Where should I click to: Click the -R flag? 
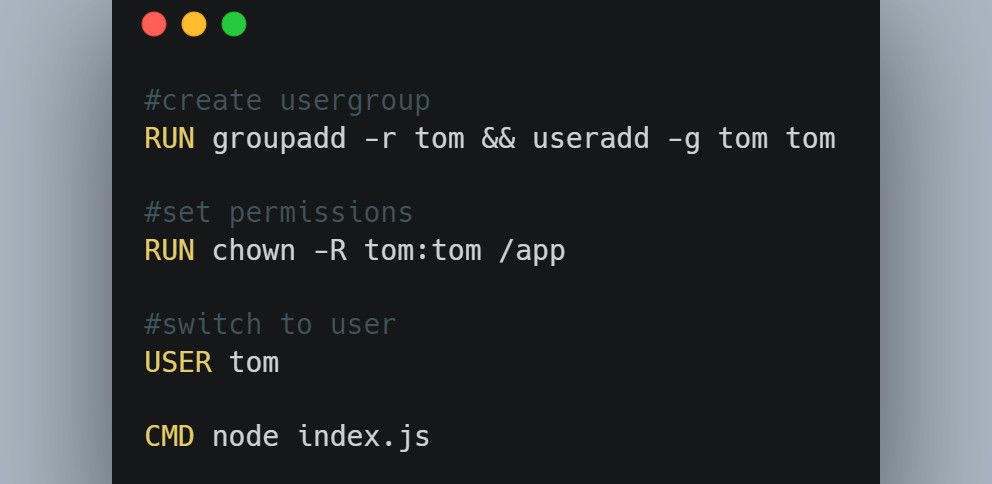329,250
